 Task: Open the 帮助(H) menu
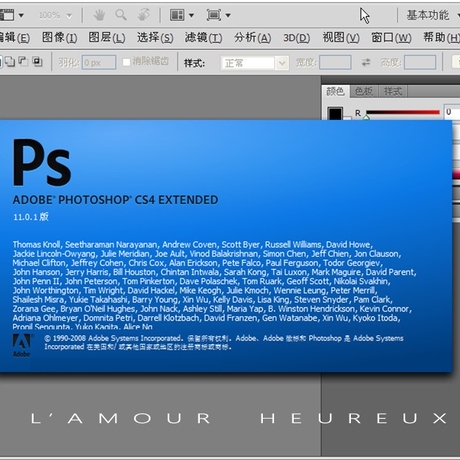click(x=441, y=38)
